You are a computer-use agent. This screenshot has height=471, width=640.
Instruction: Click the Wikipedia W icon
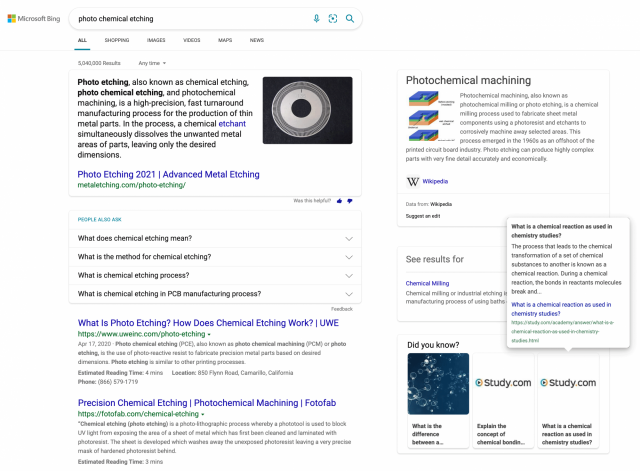pos(412,181)
